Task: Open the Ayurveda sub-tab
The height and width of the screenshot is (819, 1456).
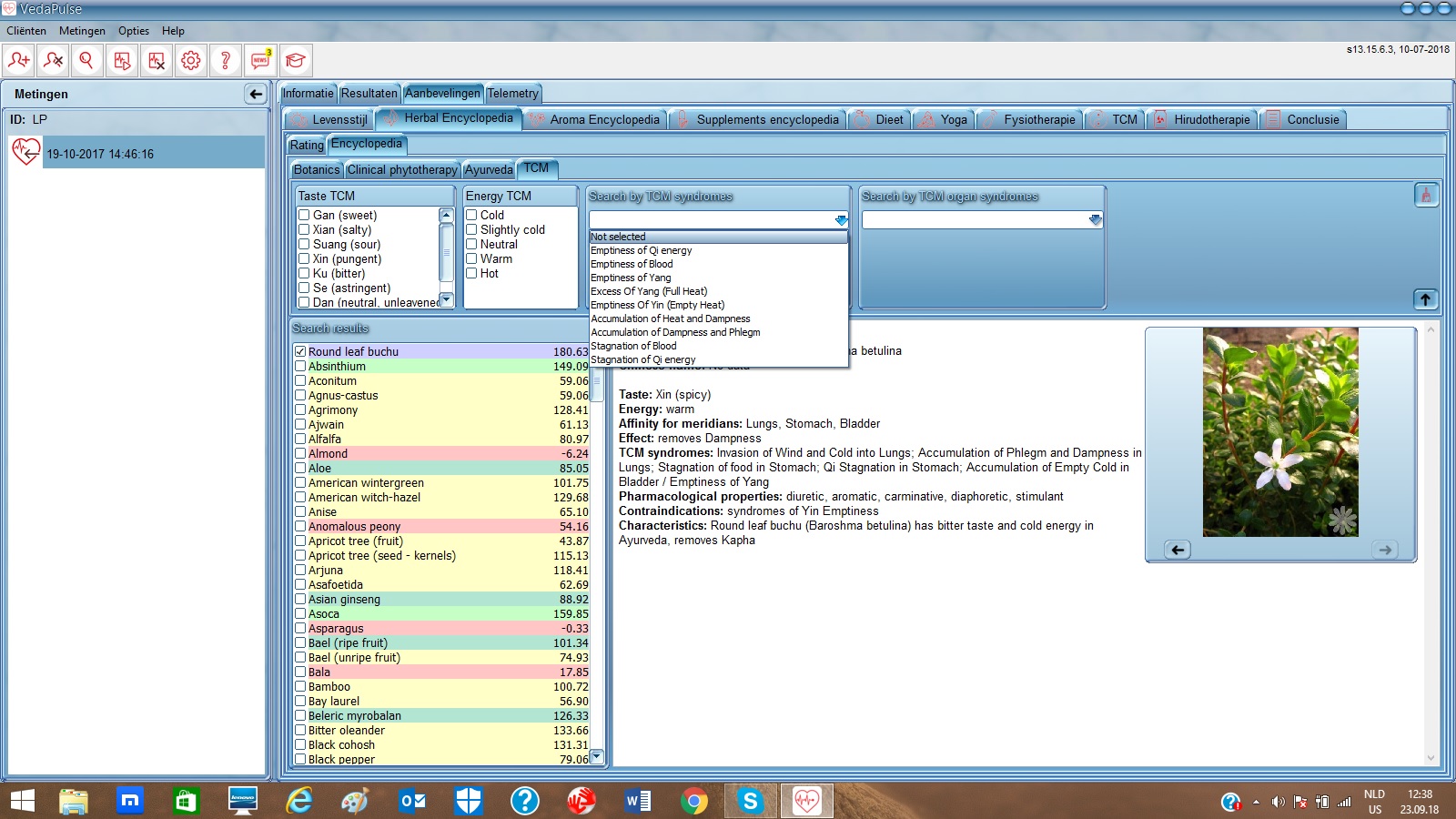Action: [x=489, y=170]
